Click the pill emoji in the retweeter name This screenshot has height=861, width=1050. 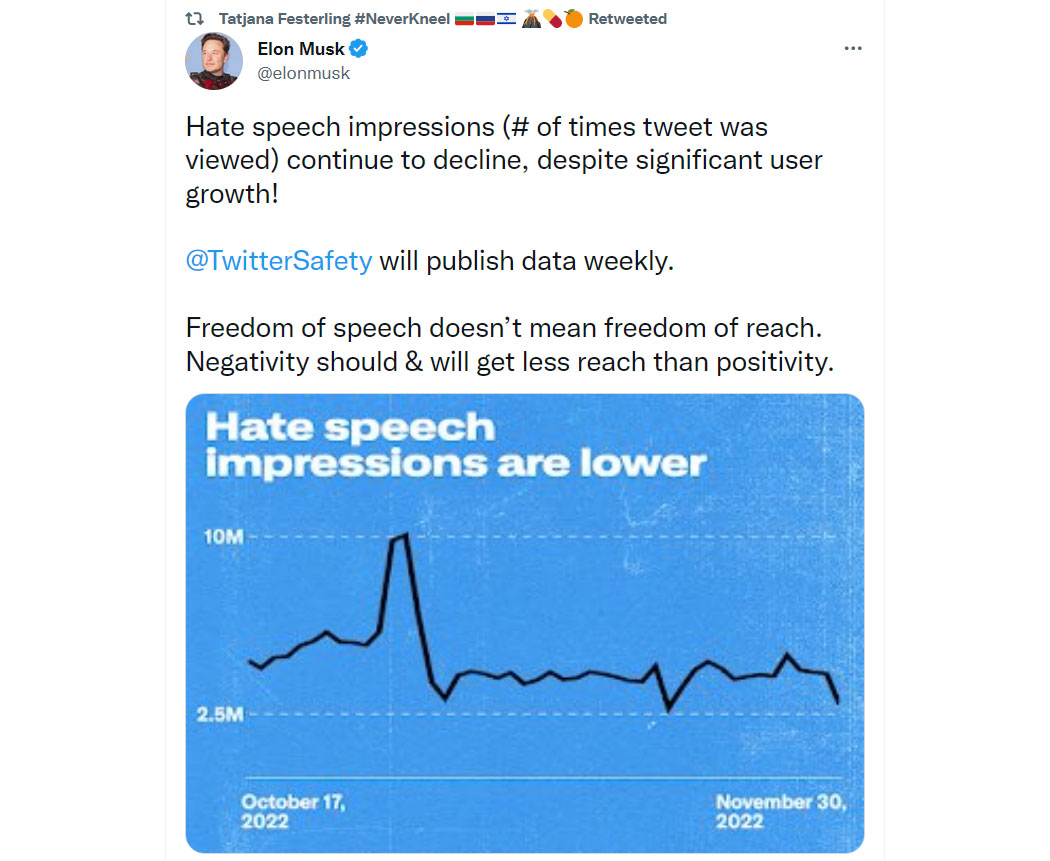point(552,19)
